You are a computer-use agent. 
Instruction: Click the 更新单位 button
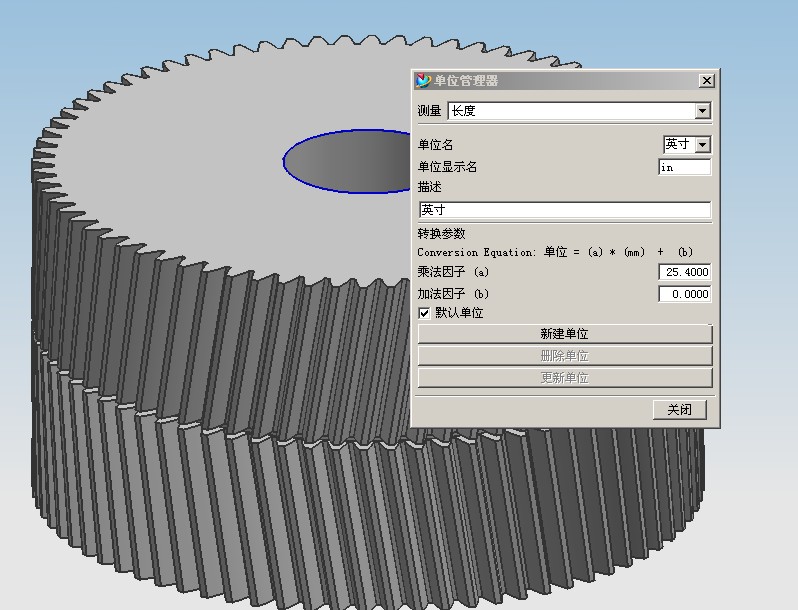point(565,378)
